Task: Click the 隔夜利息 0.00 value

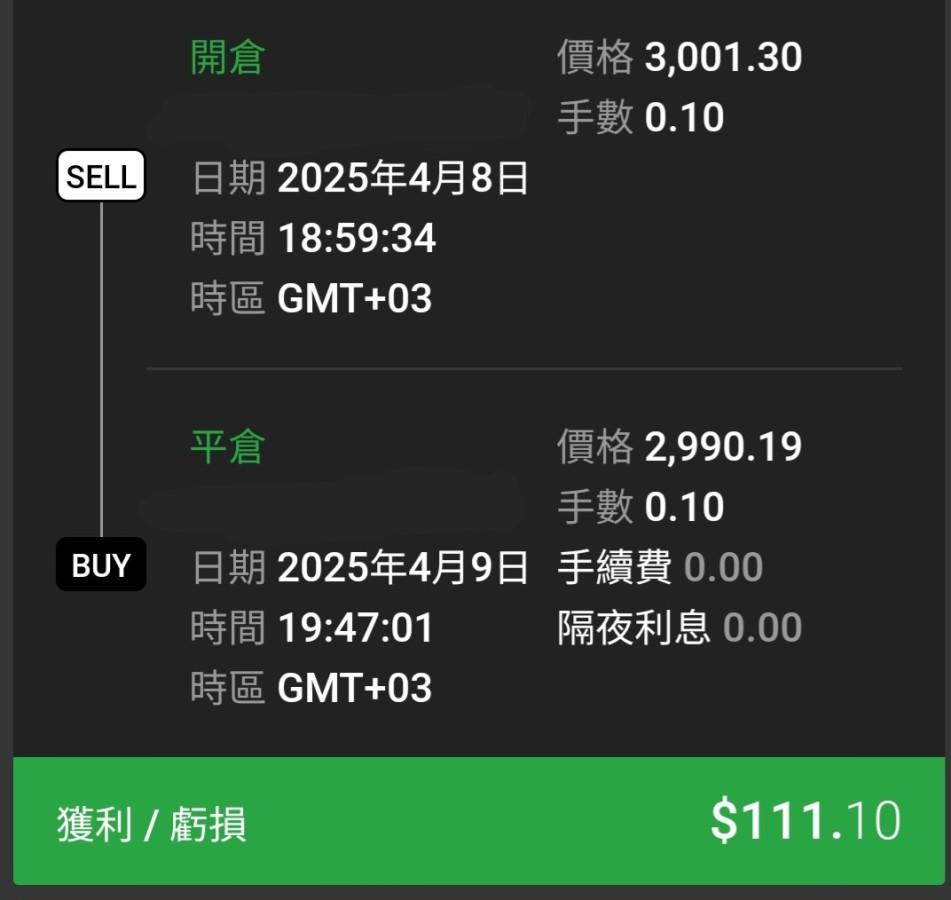Action: point(762,628)
